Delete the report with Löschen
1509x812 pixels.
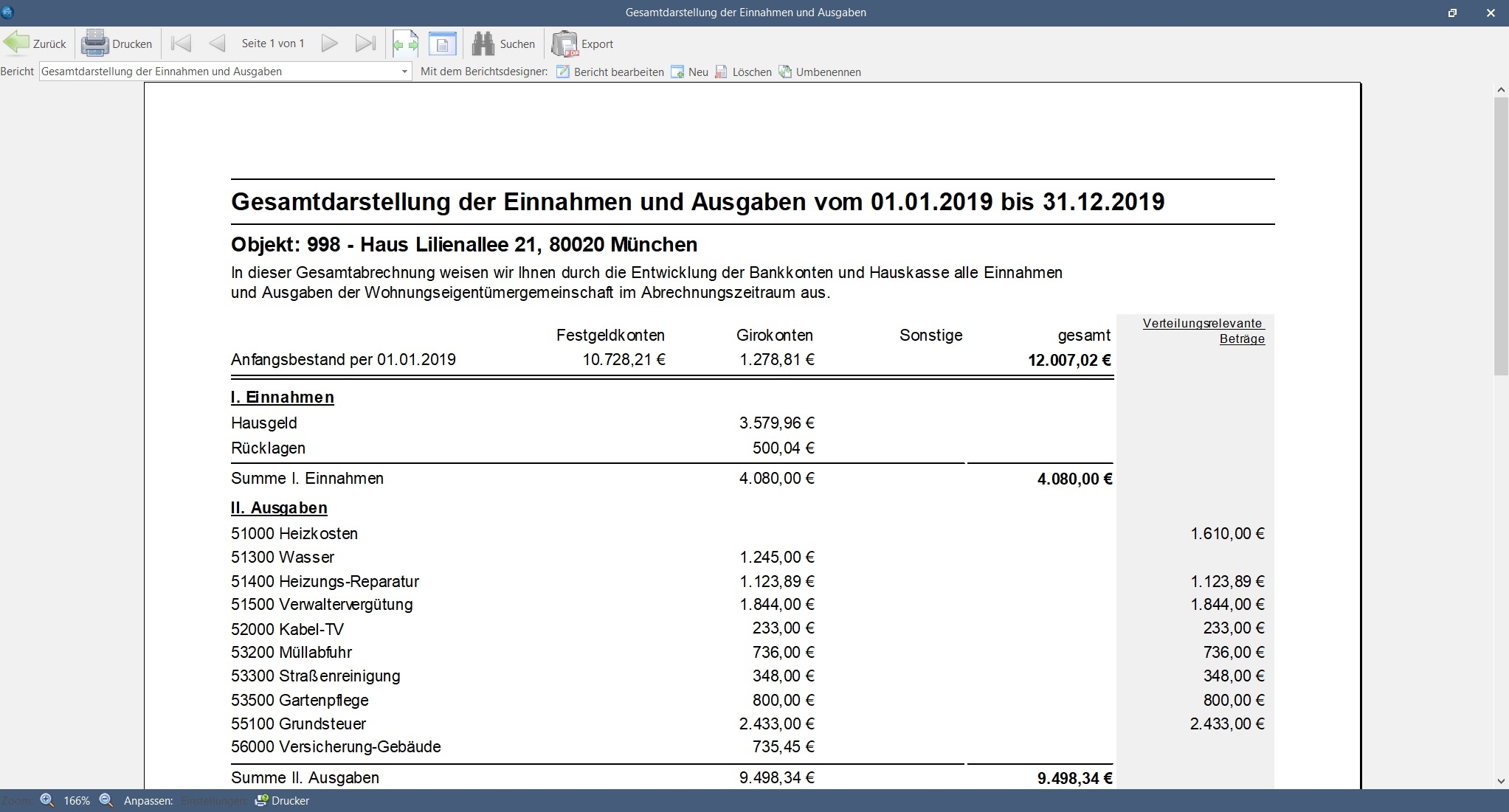tap(743, 72)
